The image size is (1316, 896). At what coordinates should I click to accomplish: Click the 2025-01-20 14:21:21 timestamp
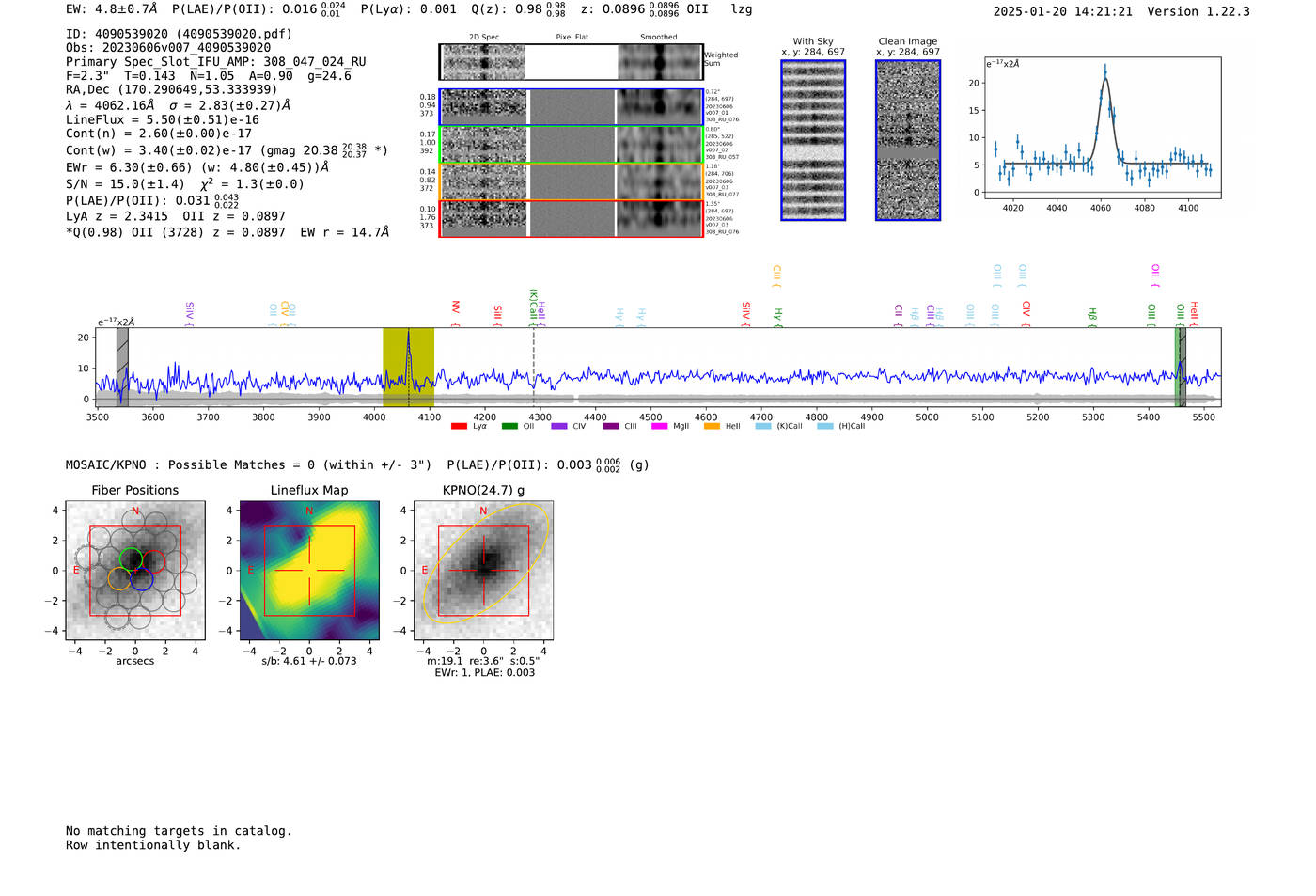[1063, 11]
